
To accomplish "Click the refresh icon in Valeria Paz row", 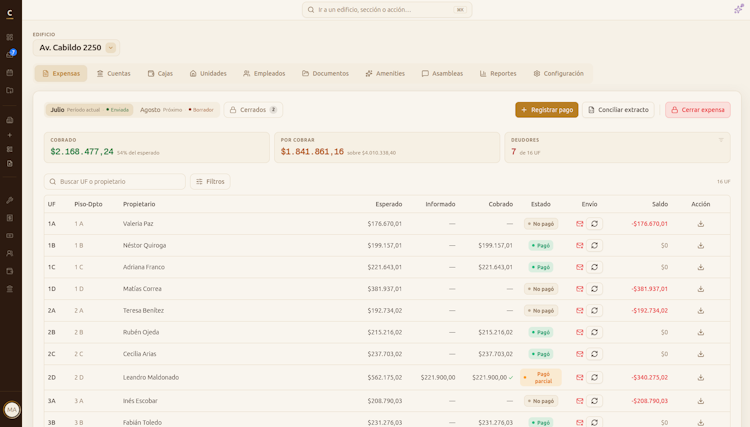I will click(595, 224).
